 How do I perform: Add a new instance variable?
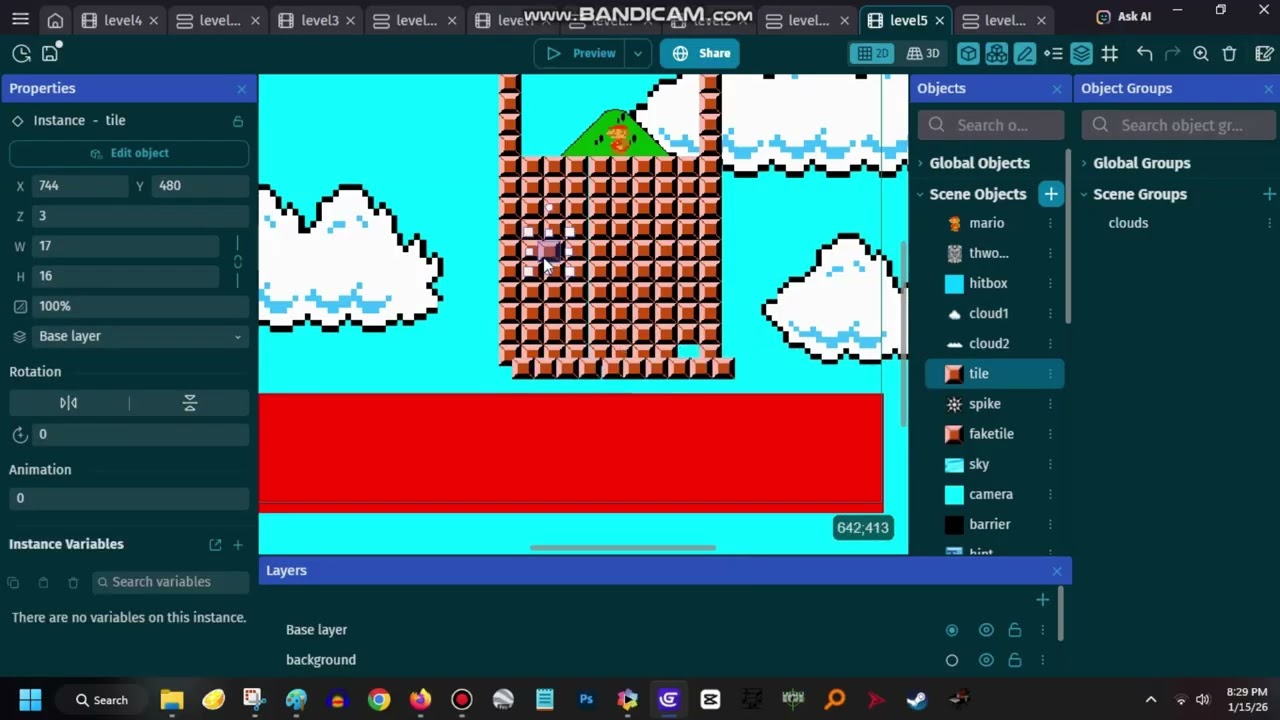[238, 545]
